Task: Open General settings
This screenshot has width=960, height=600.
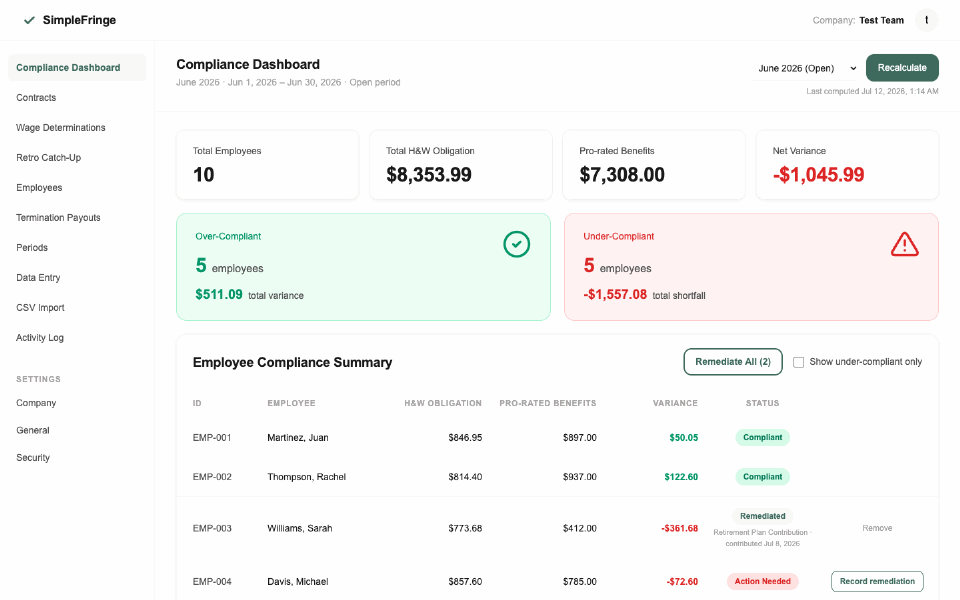Action: [x=33, y=430]
